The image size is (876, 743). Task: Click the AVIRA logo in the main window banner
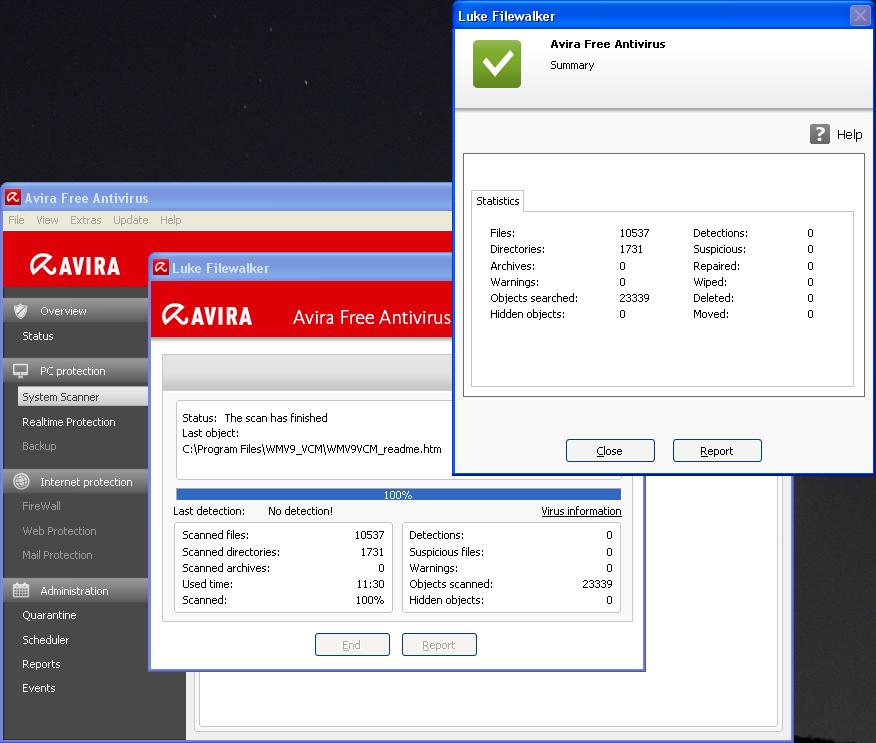click(x=75, y=265)
